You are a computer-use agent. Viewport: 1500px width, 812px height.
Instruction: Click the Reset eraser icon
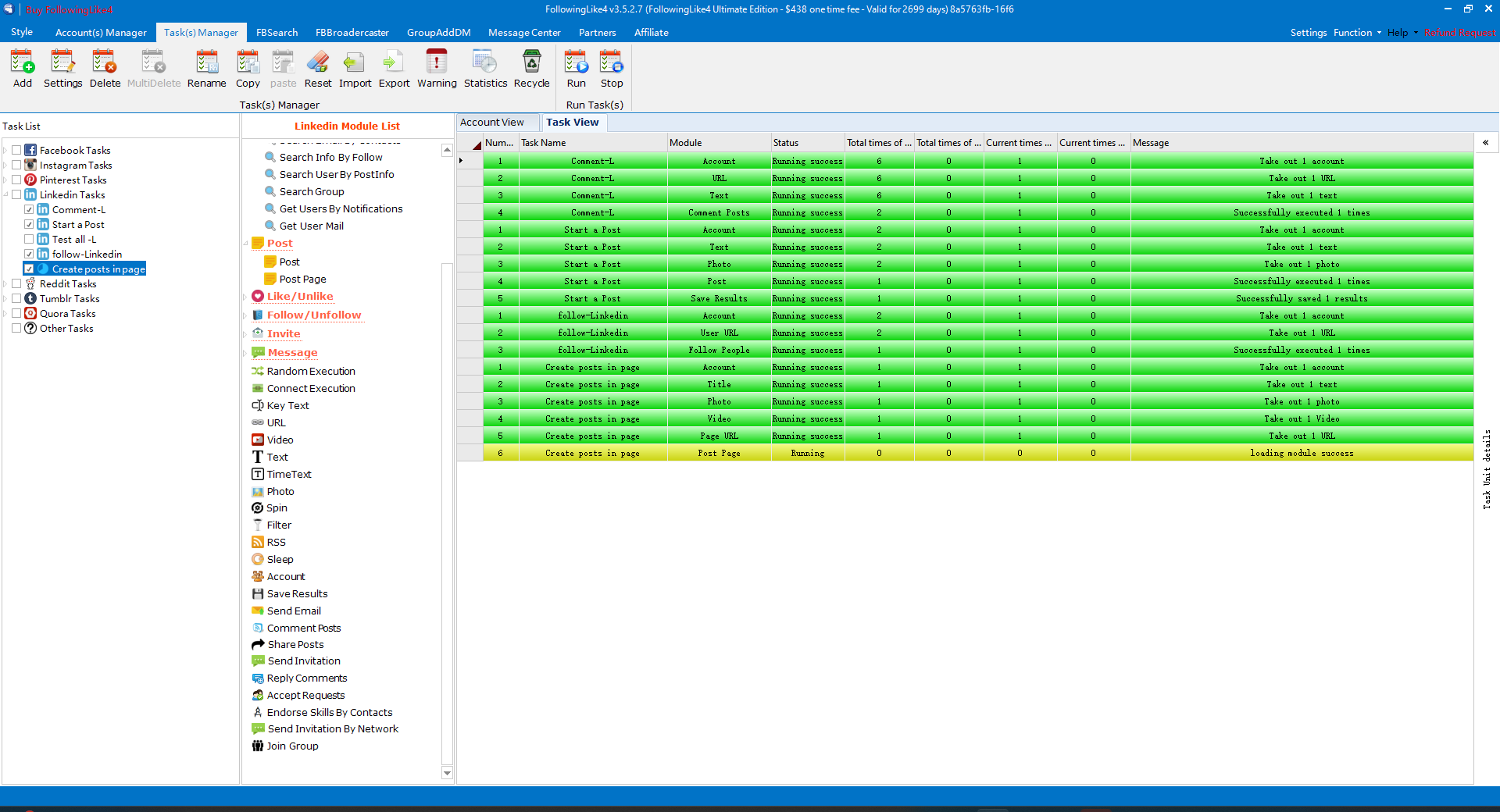[x=318, y=69]
